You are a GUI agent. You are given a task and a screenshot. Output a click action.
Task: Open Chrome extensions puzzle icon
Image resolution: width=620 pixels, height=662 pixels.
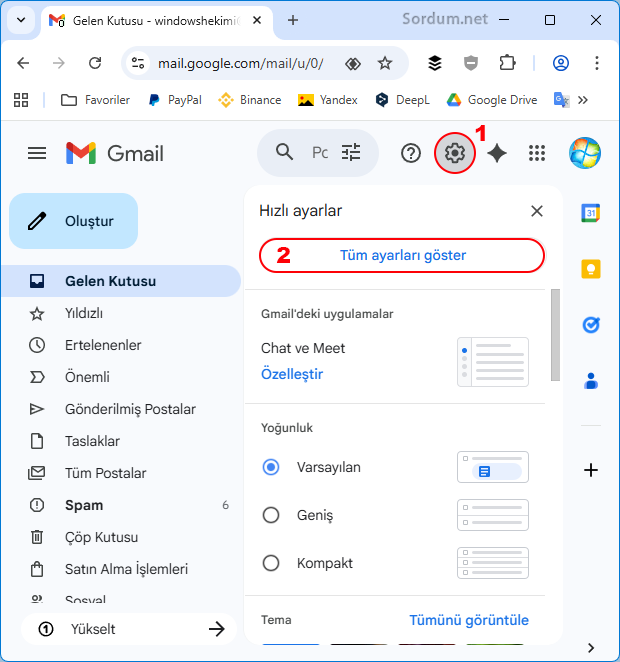point(507,63)
